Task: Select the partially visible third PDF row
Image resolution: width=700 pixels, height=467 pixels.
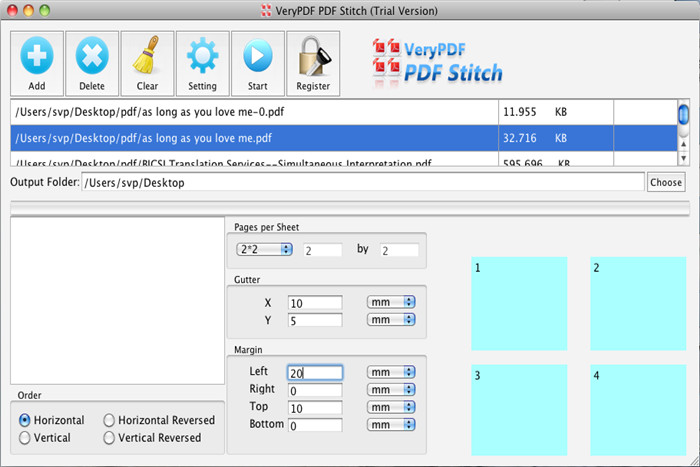Action: click(344, 160)
